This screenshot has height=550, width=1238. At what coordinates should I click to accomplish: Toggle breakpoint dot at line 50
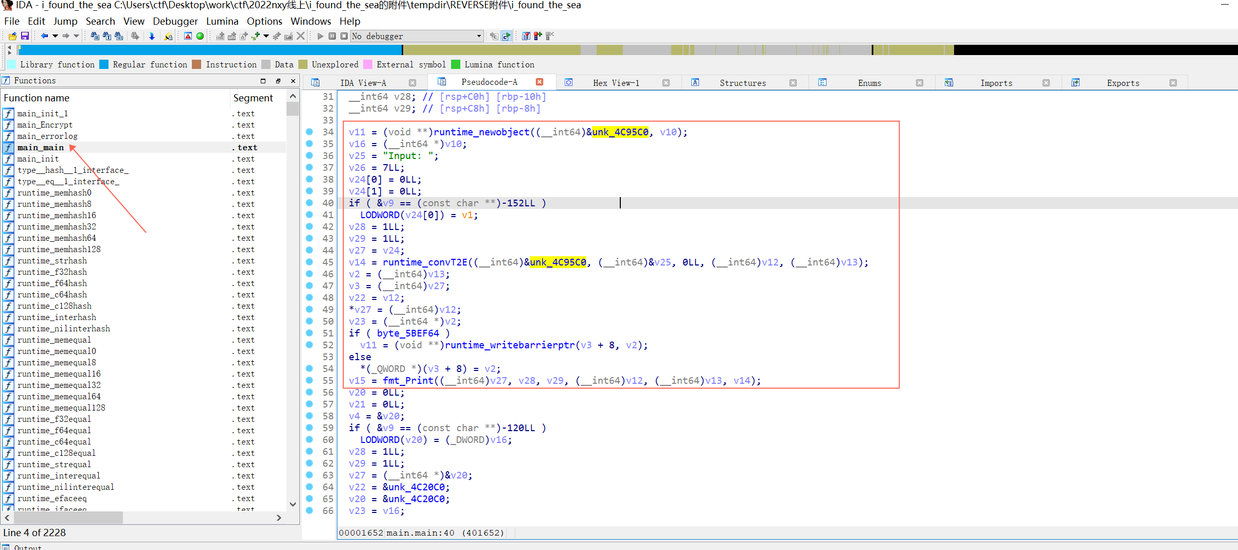pyautogui.click(x=310, y=321)
